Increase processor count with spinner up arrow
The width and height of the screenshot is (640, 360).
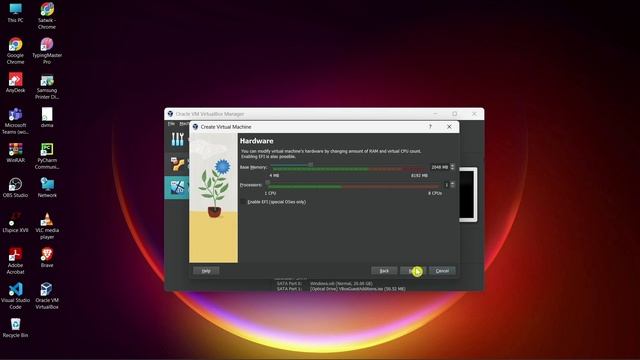(x=452, y=183)
